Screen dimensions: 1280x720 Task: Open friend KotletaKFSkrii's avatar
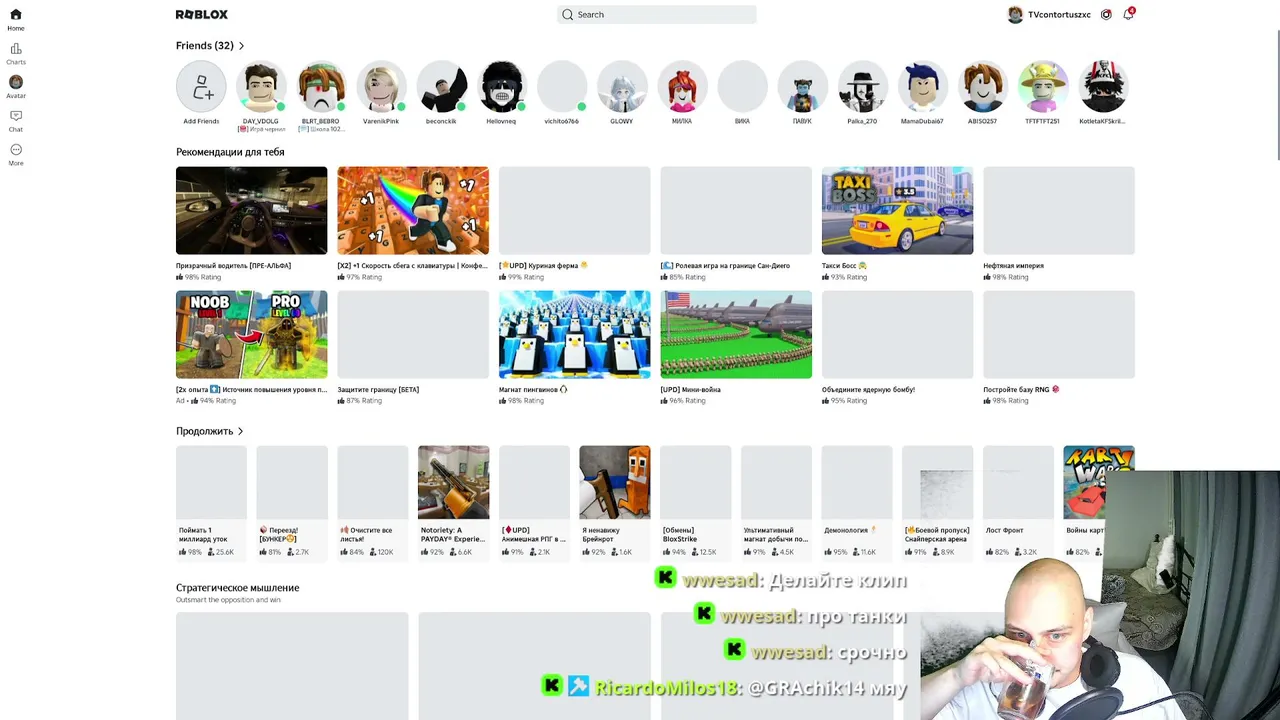click(1102, 87)
